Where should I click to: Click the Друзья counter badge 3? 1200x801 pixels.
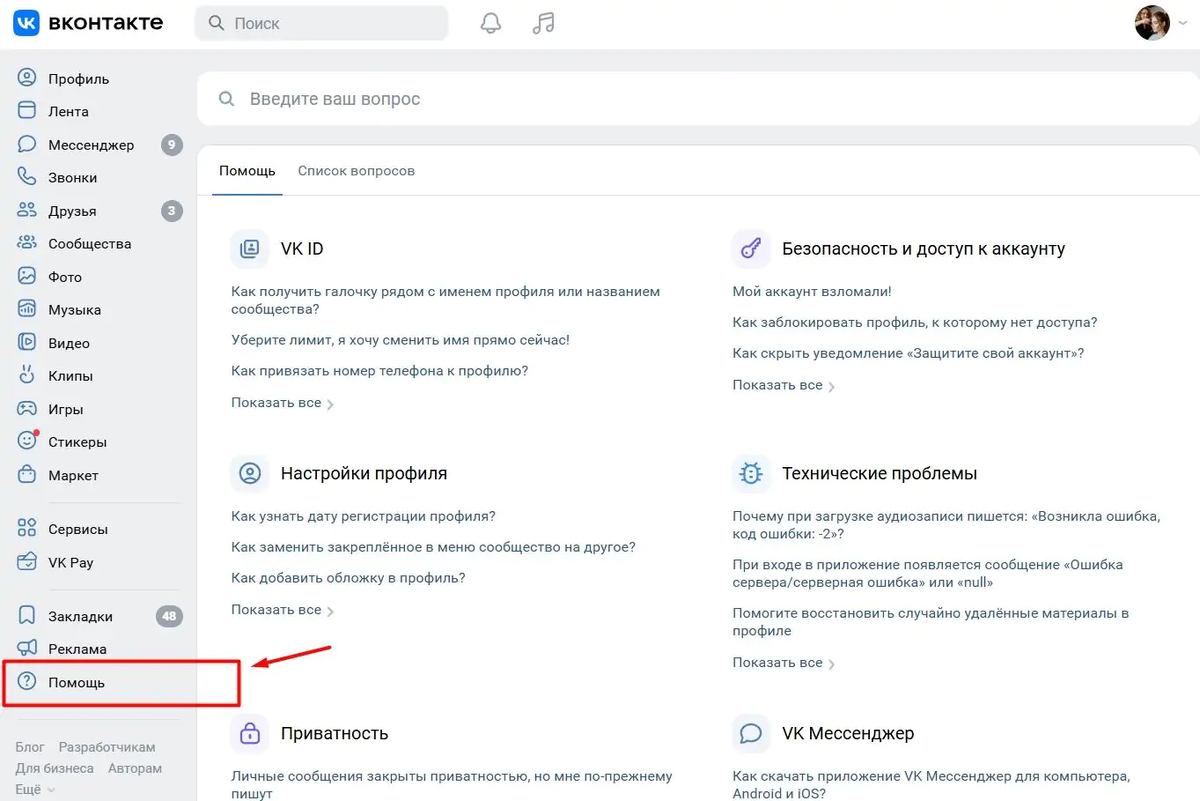coord(172,211)
